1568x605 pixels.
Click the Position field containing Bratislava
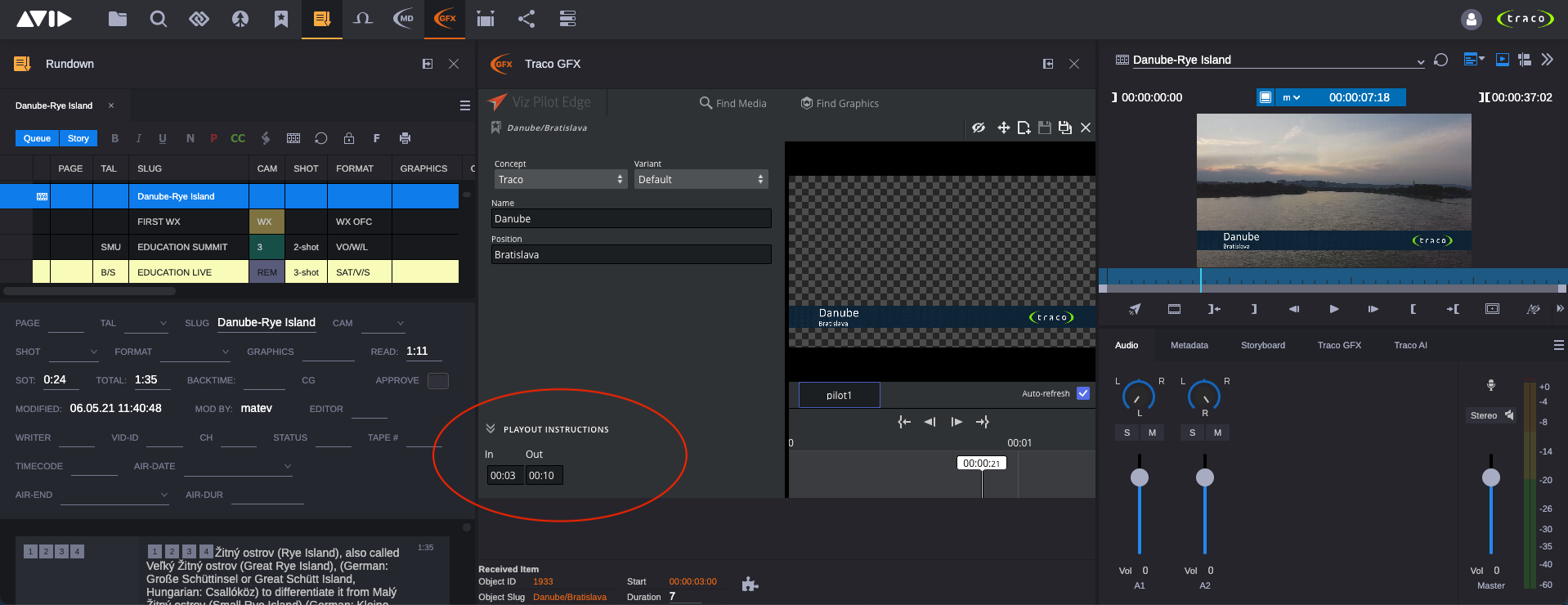pyautogui.click(x=630, y=254)
